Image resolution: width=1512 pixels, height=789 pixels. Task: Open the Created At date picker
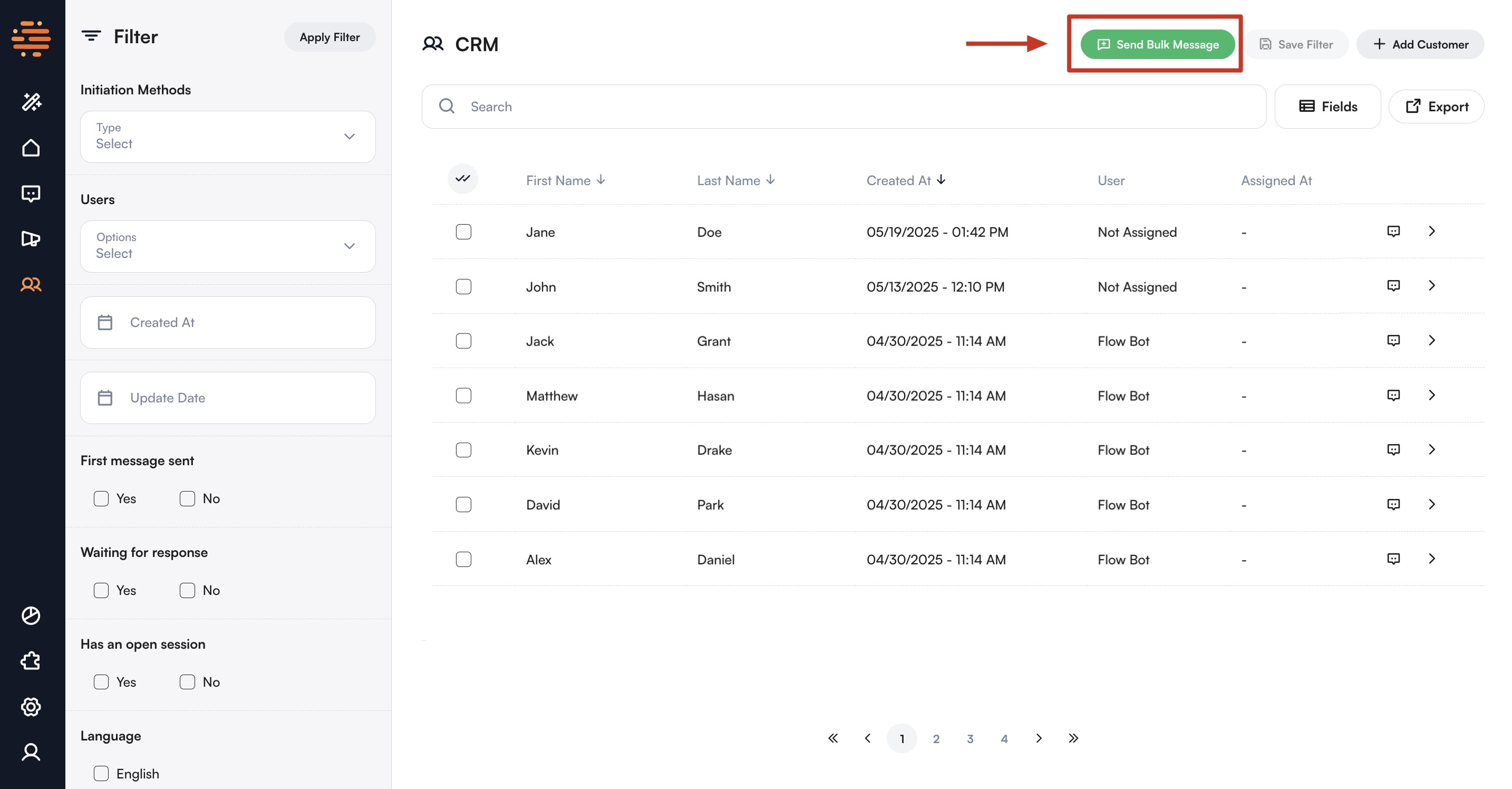click(228, 322)
